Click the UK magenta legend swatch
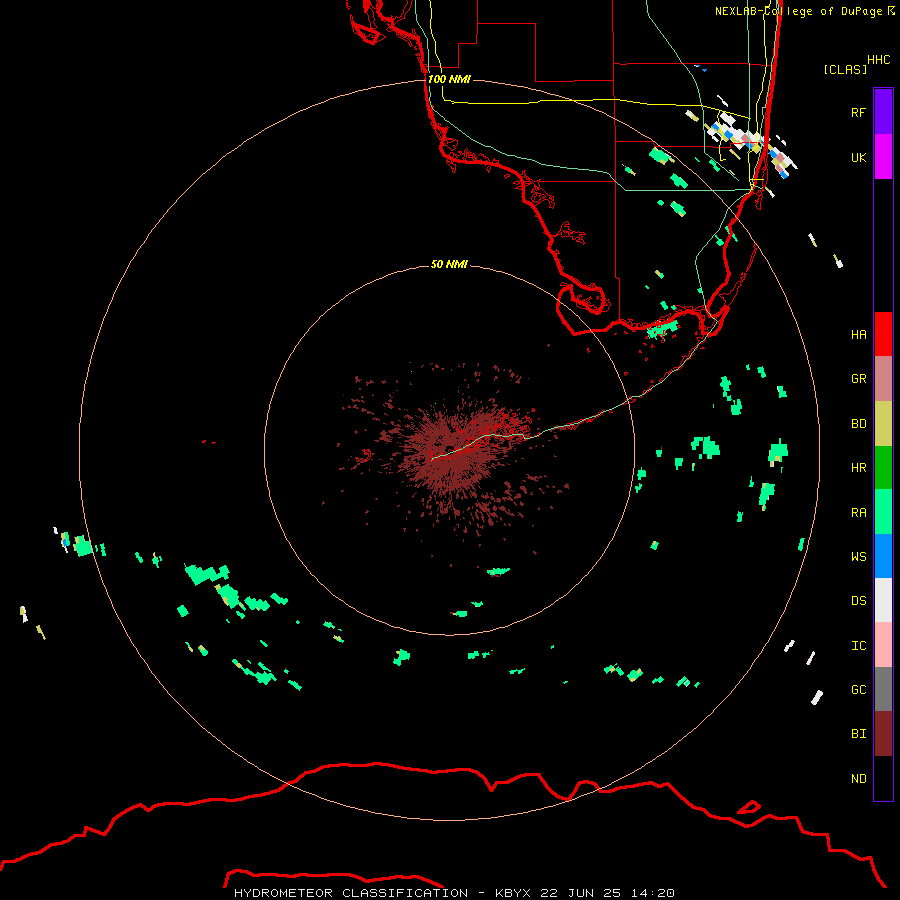 coord(883,157)
